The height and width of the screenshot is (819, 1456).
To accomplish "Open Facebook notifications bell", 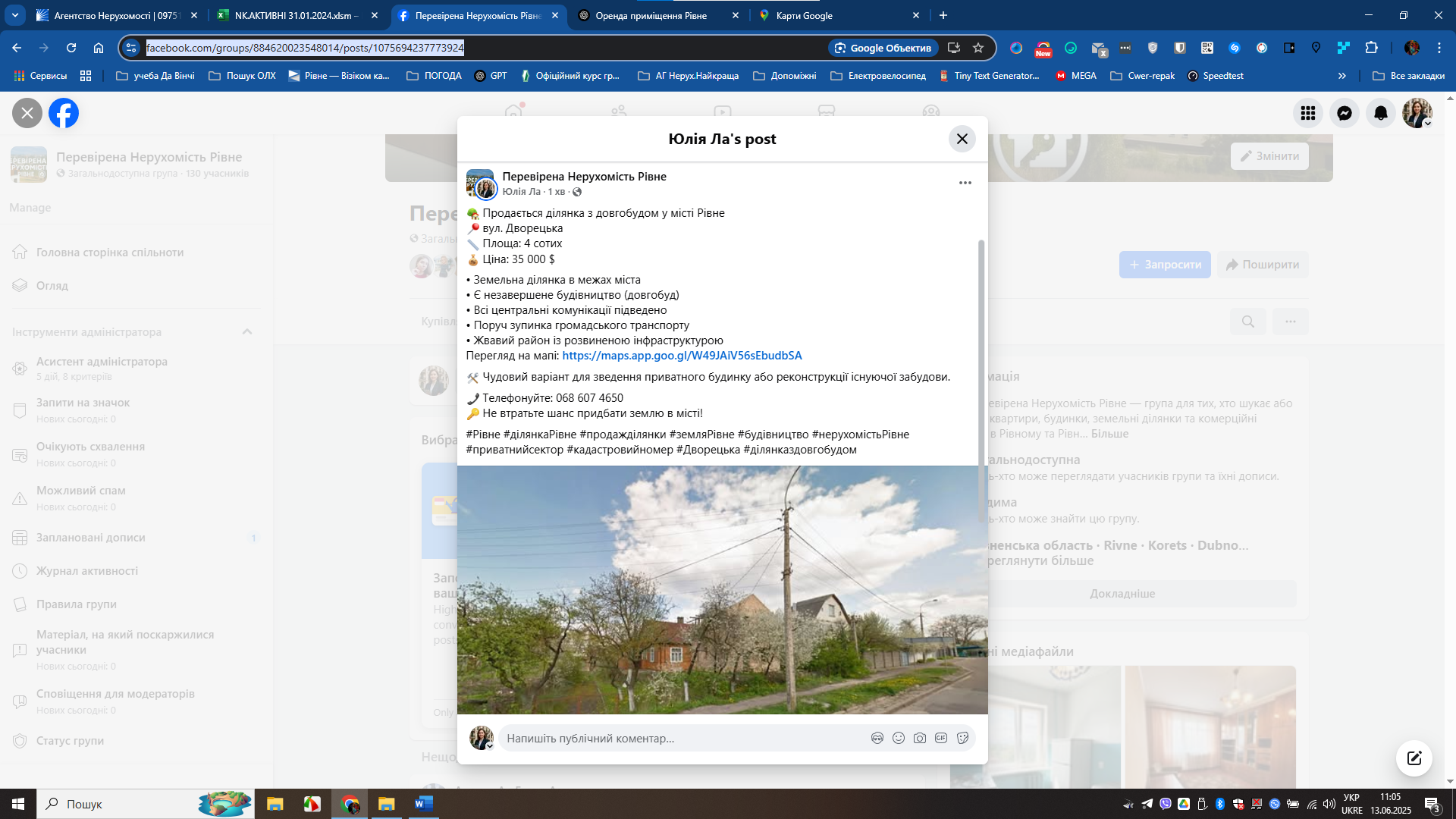I will point(1380,113).
